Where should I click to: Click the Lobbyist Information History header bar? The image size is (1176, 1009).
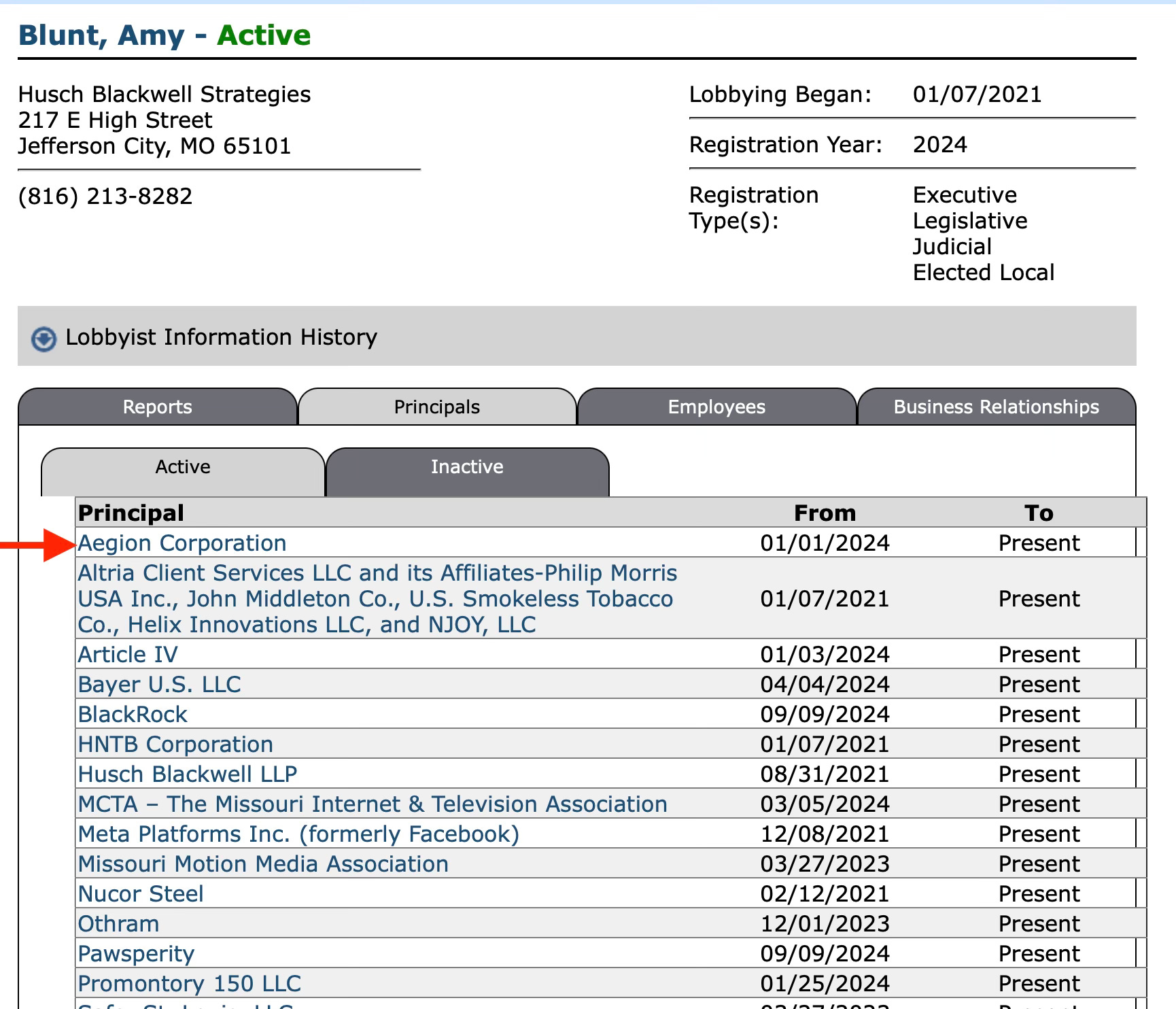pyautogui.click(x=576, y=337)
